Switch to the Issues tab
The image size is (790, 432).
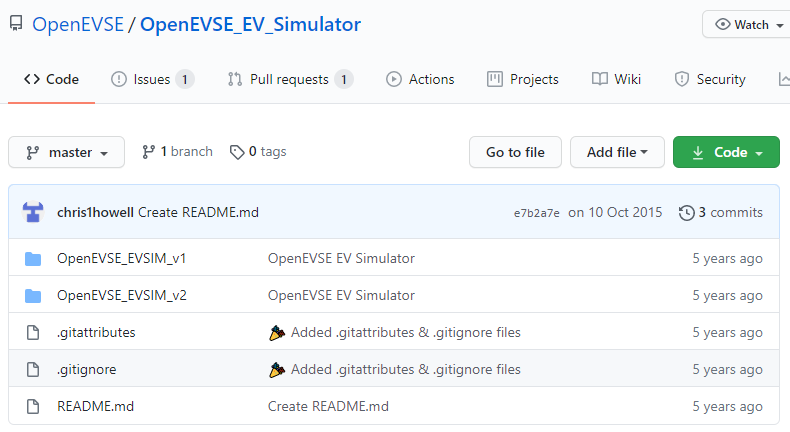coord(152,79)
